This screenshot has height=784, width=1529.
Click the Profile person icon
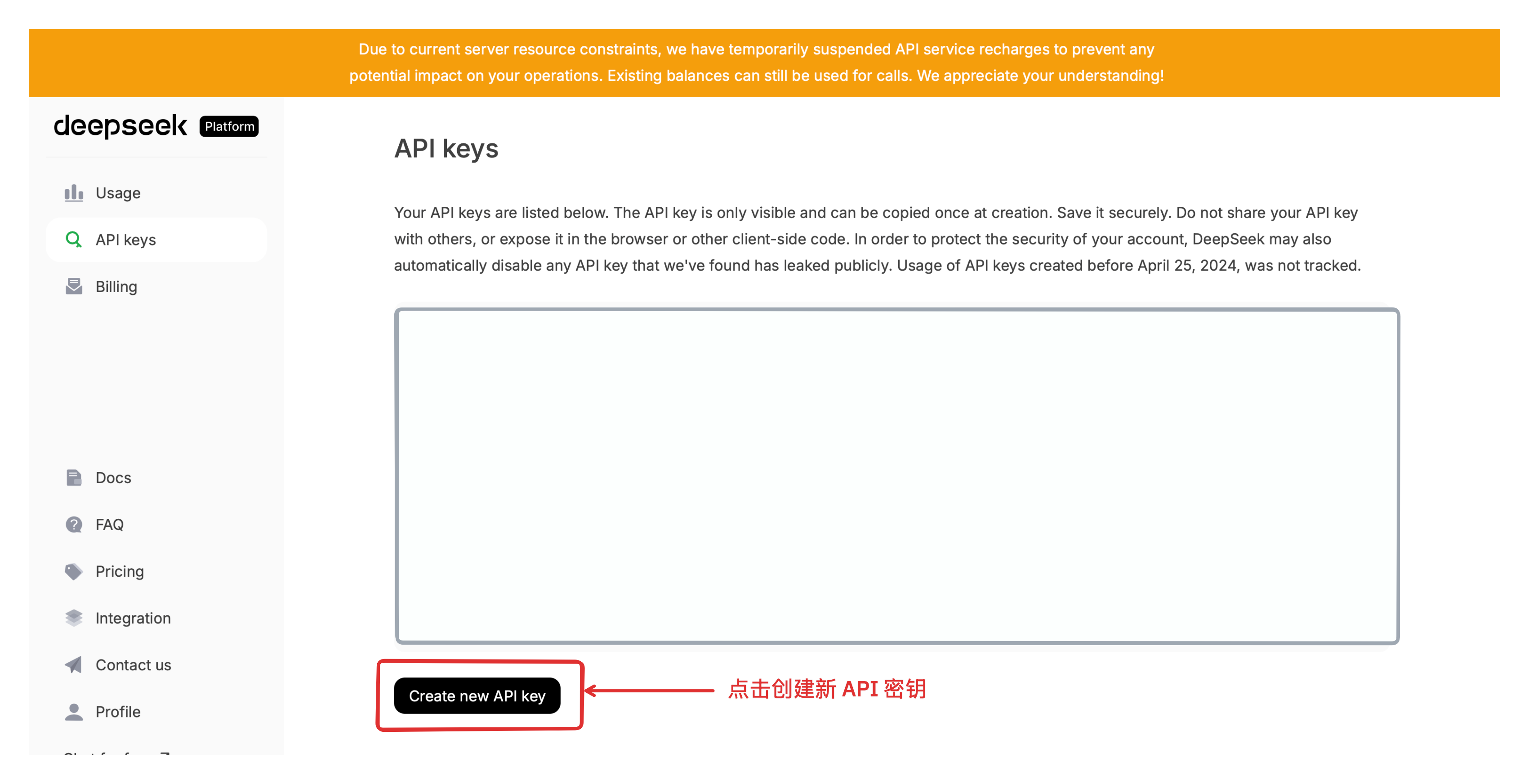click(74, 712)
